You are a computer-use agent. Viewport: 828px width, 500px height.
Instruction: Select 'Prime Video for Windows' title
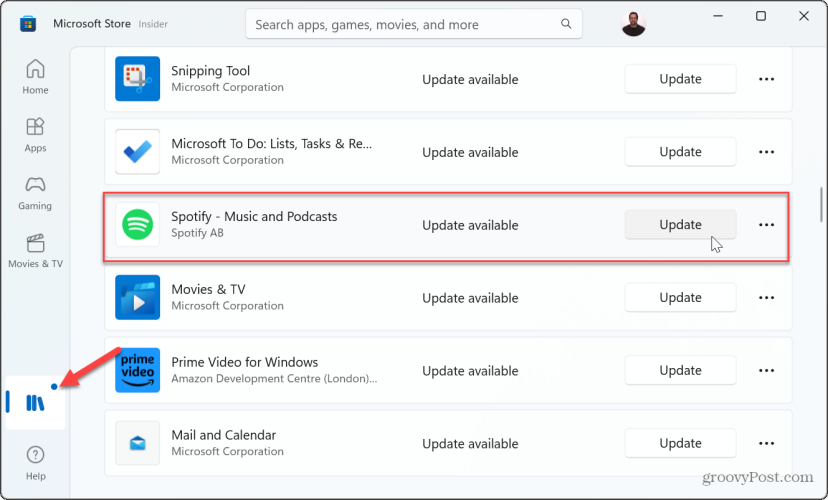pos(244,362)
